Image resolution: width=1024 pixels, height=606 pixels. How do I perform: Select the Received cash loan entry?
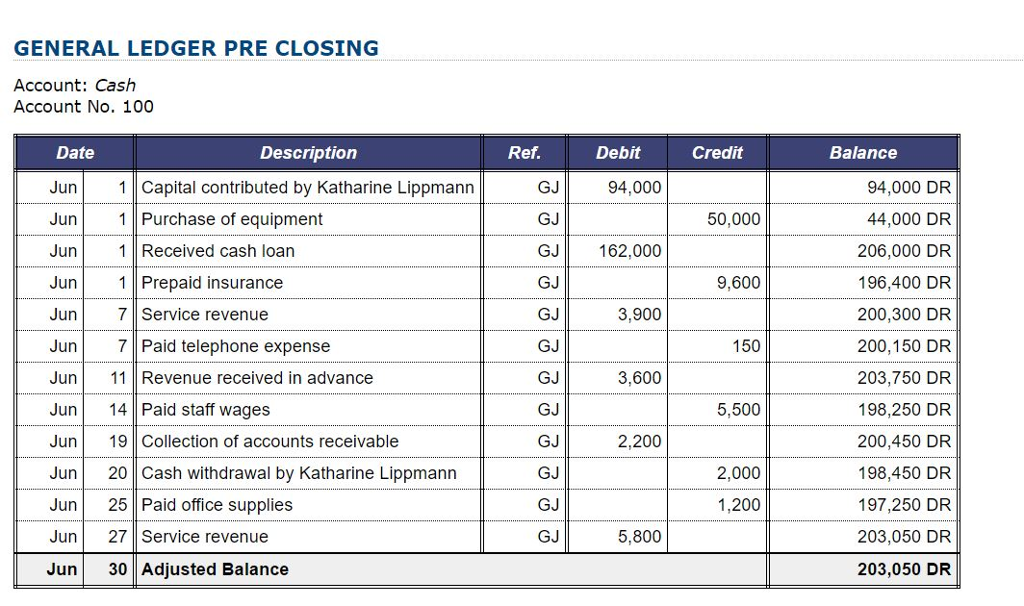[x=487, y=251]
